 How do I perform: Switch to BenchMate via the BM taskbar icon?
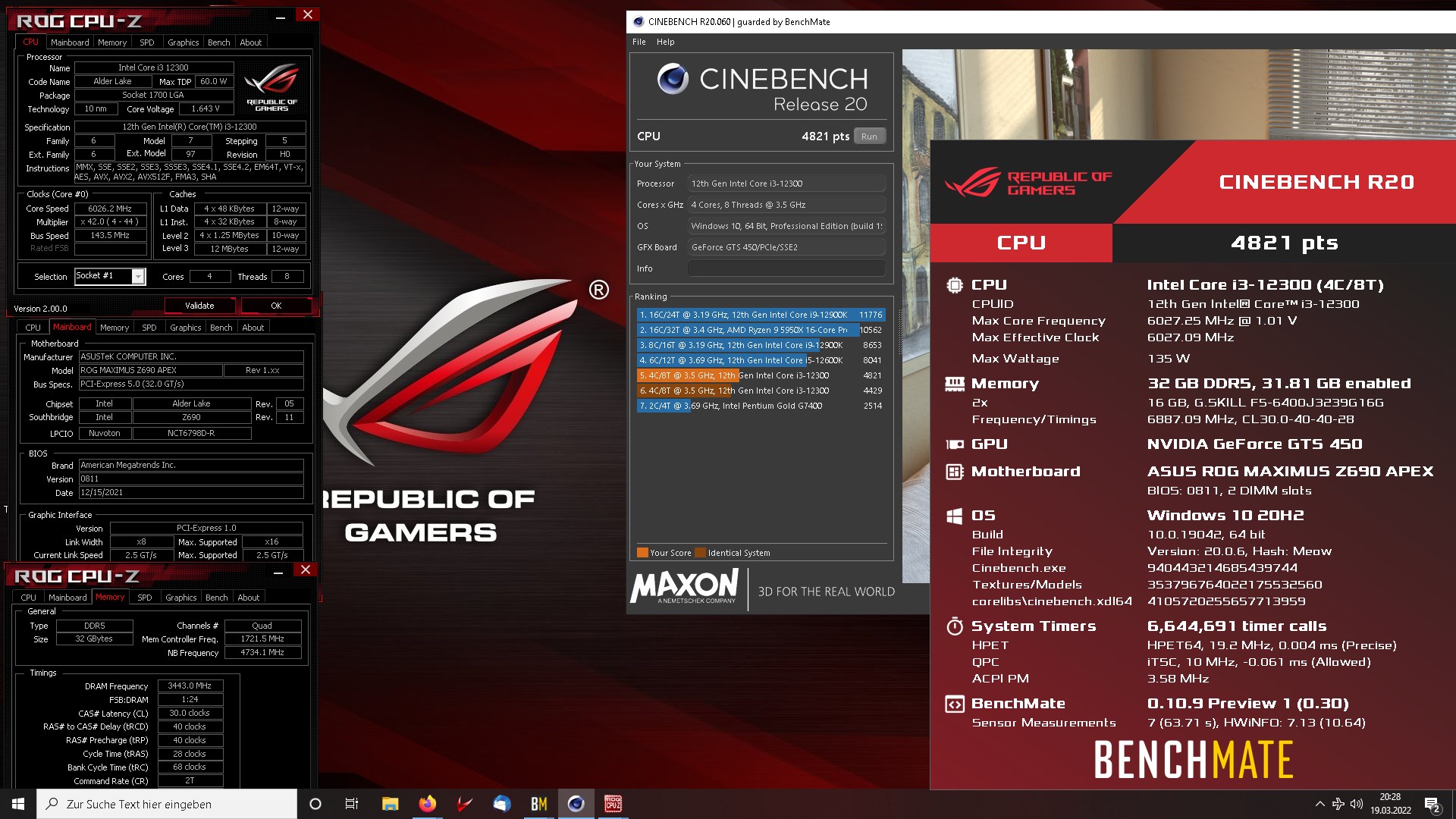tap(538, 804)
